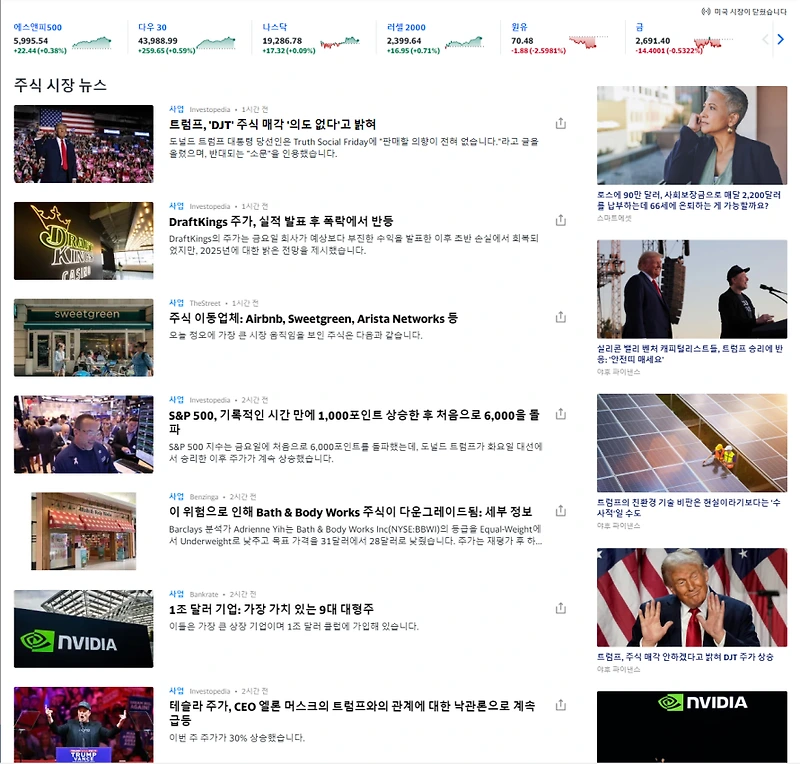Open headline DraftKings 주가, 실적 발표 후 폭락에서 반등
The width and height of the screenshot is (800, 764).
(x=281, y=221)
